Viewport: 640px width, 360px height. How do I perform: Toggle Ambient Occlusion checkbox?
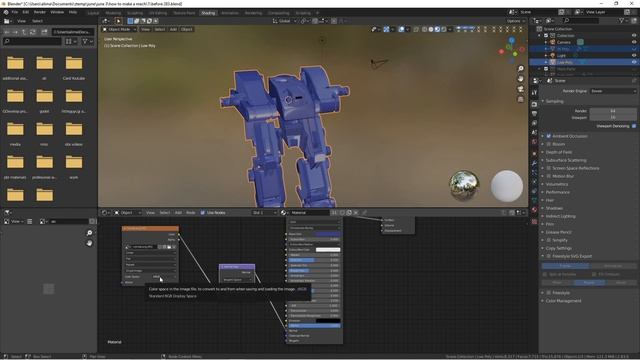549,136
